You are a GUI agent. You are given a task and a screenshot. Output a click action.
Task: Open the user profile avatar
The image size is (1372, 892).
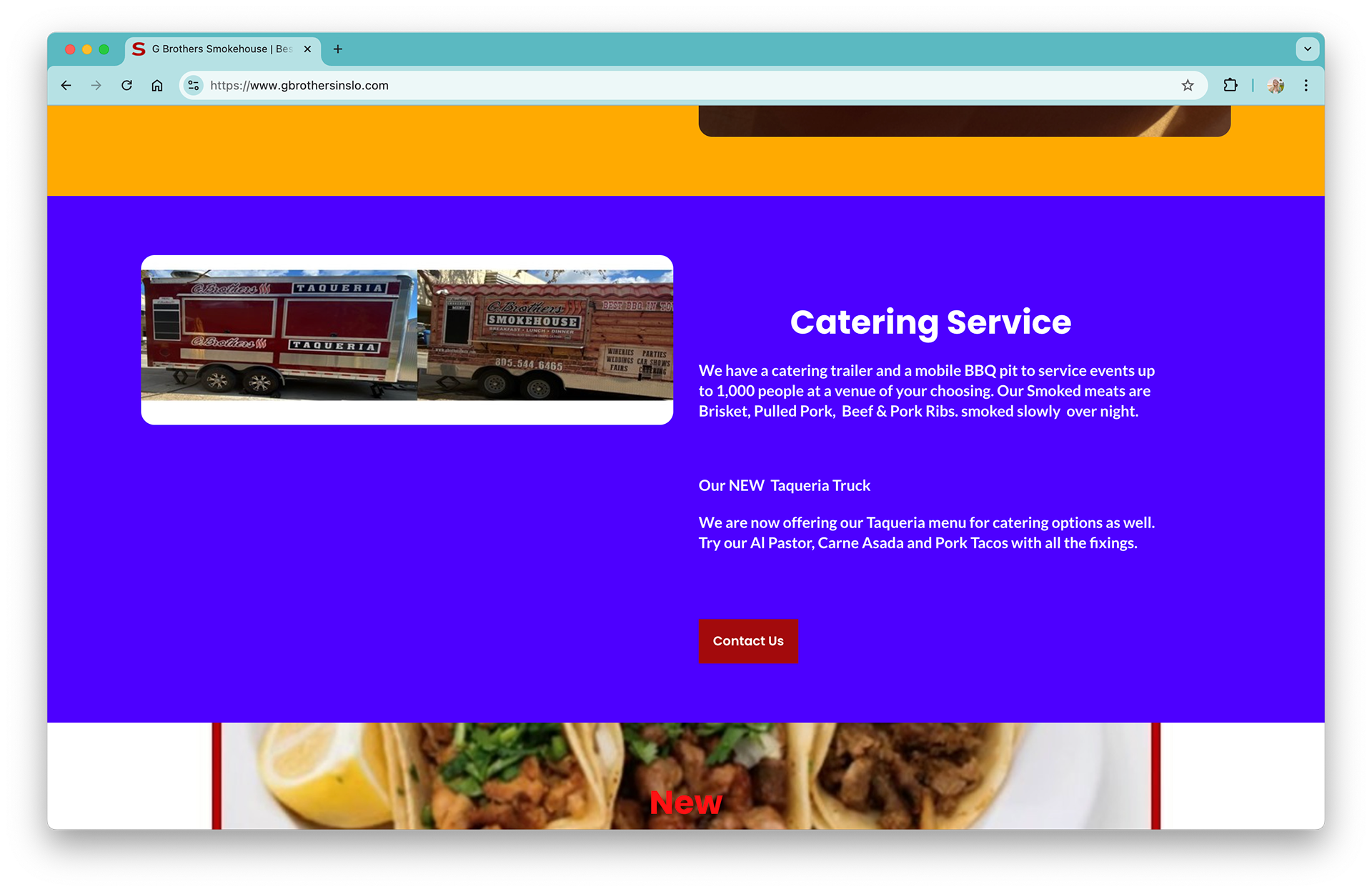click(x=1276, y=86)
